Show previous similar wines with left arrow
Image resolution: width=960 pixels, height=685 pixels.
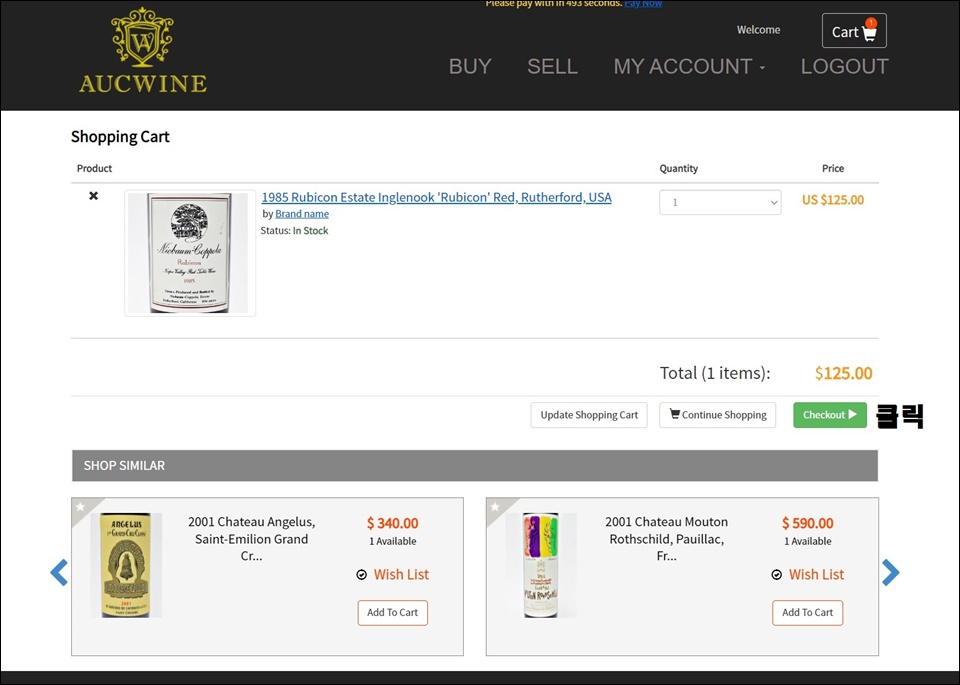(59, 572)
